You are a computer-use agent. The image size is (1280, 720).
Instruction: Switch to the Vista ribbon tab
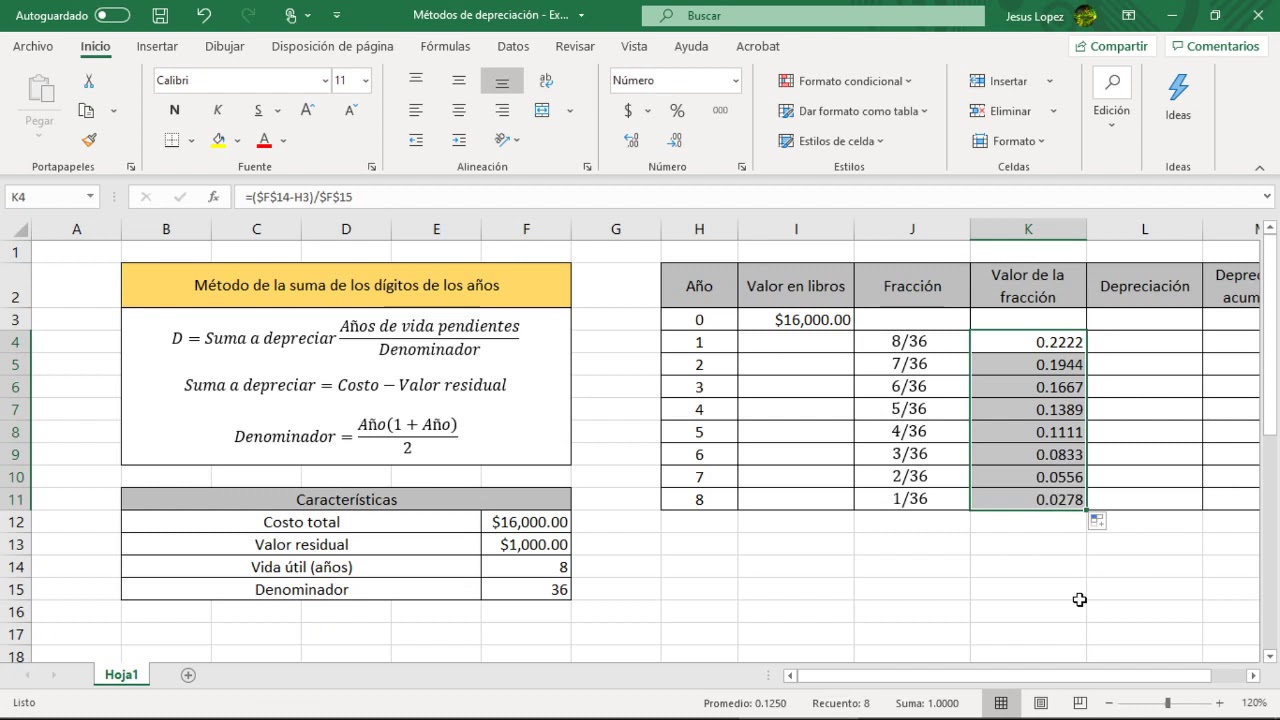click(634, 46)
